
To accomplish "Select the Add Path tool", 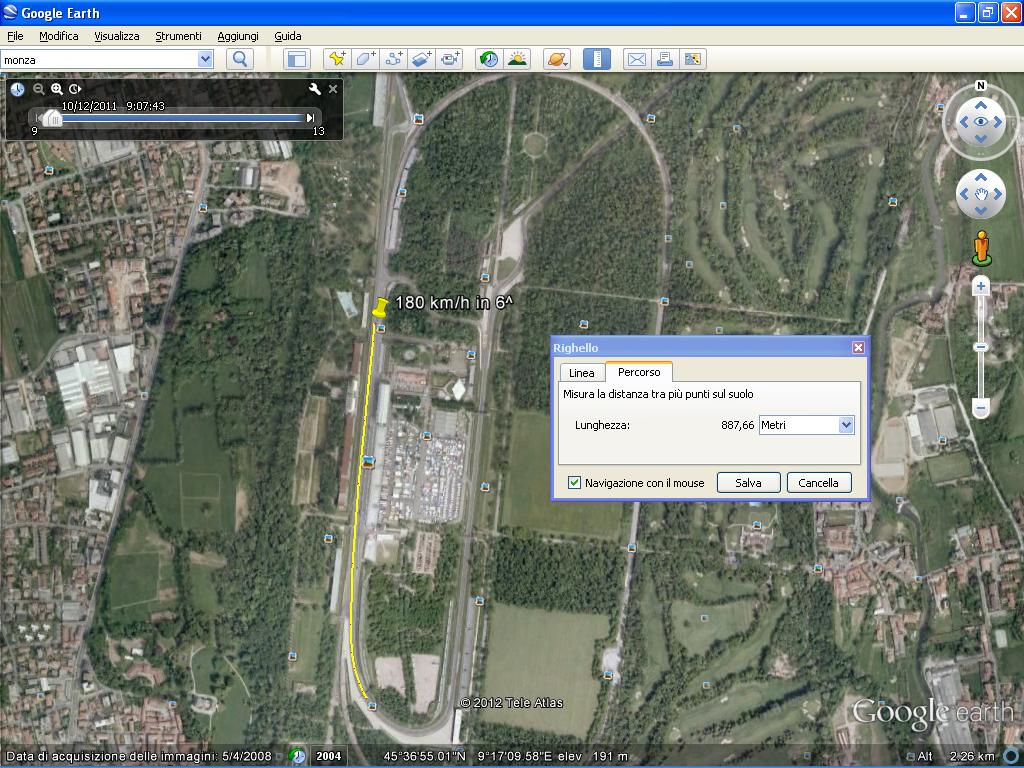I will click(393, 59).
